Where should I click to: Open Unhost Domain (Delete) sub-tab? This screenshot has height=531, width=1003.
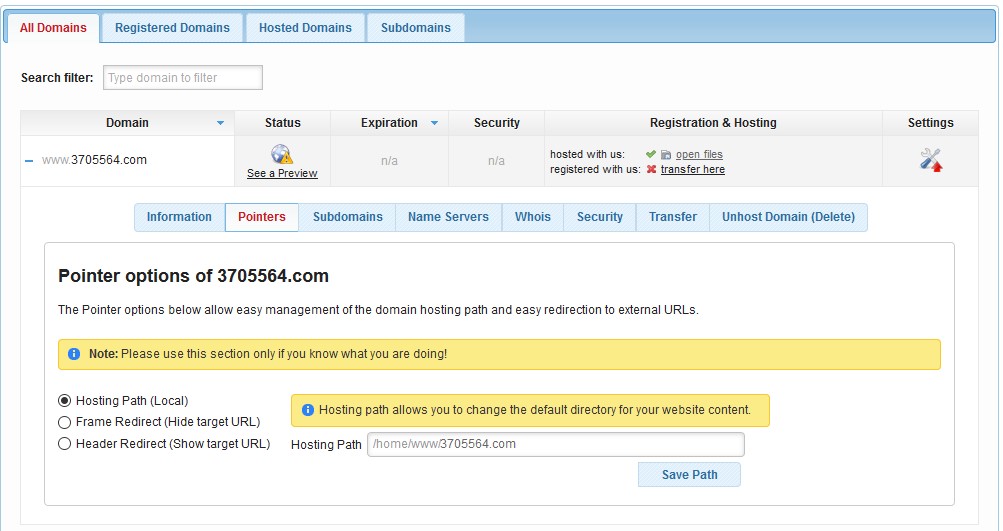pyautogui.click(x=788, y=217)
